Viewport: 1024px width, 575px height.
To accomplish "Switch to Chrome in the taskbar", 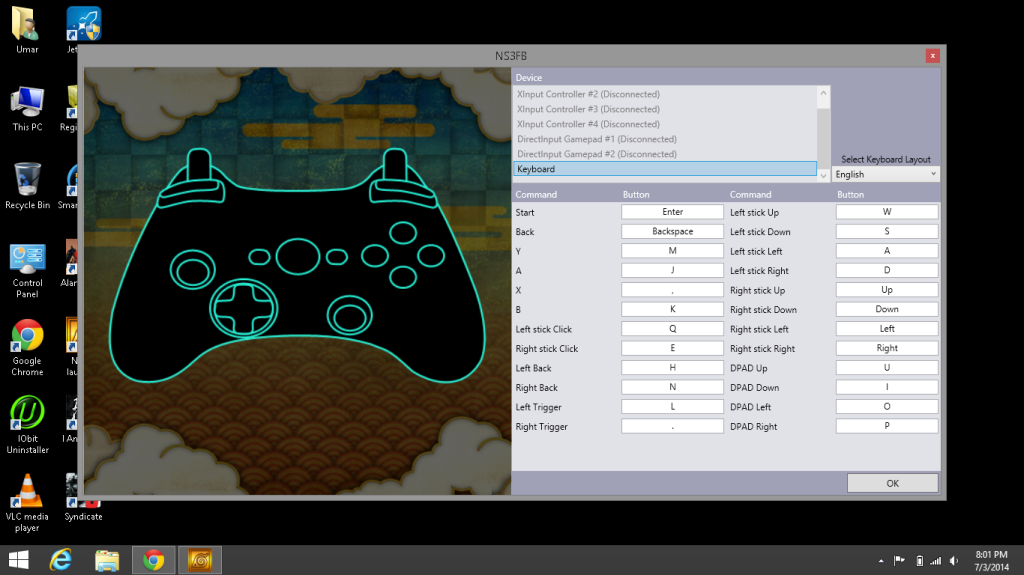I will point(153,560).
